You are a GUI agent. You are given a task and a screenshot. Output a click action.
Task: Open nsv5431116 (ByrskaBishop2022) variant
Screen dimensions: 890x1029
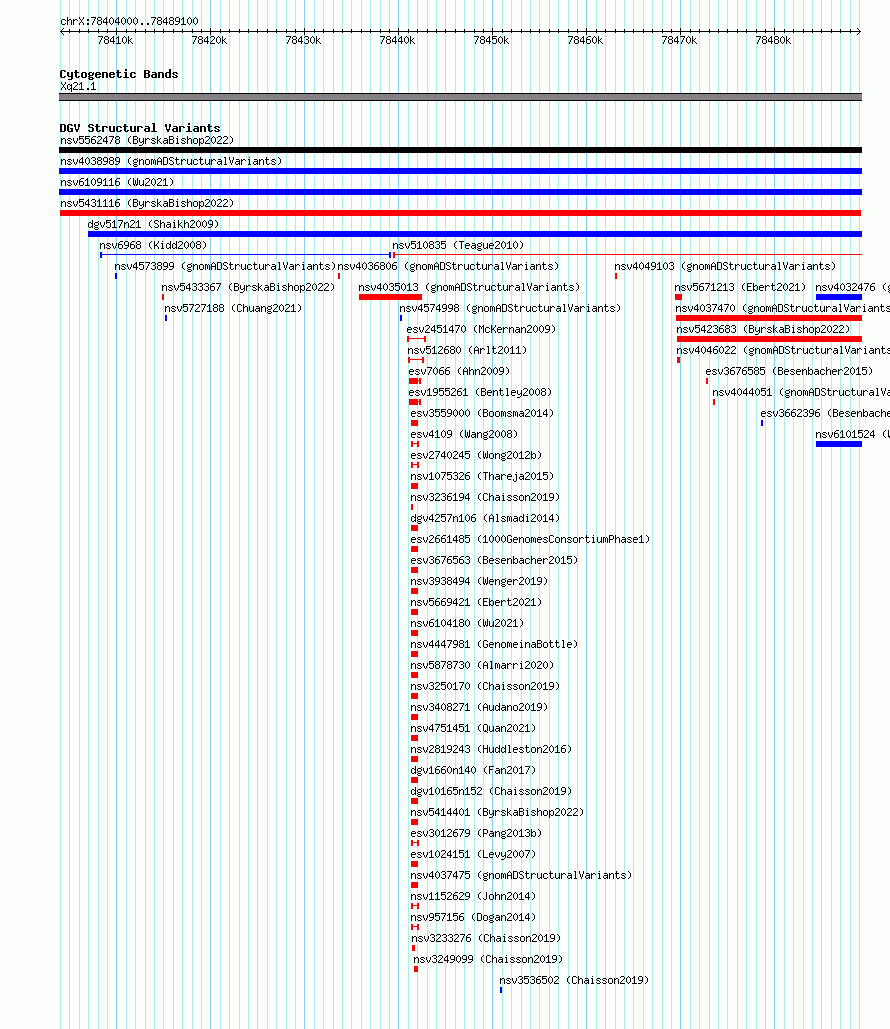pyautogui.click(x=147, y=203)
